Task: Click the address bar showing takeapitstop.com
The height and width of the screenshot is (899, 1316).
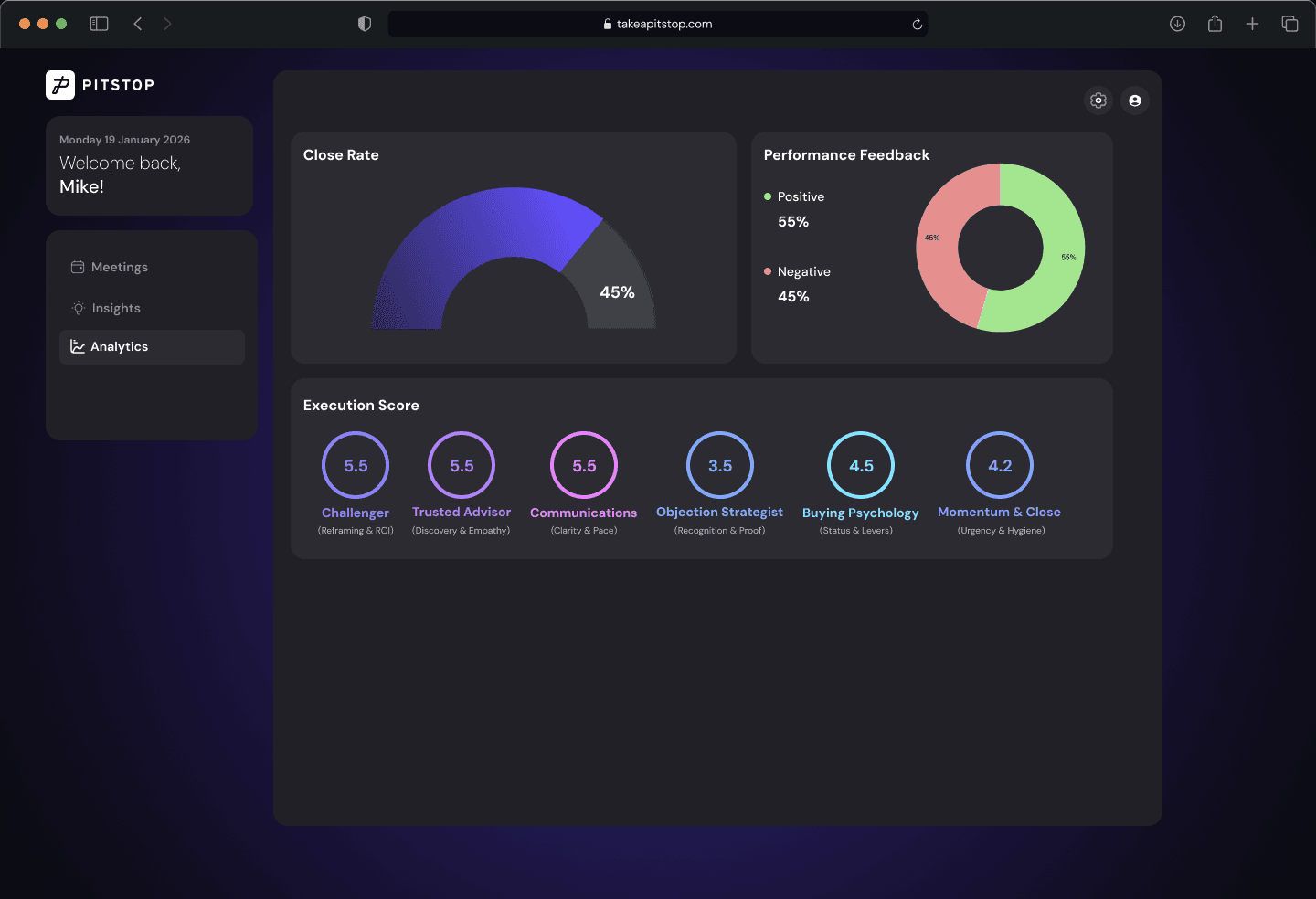Action: tap(658, 24)
